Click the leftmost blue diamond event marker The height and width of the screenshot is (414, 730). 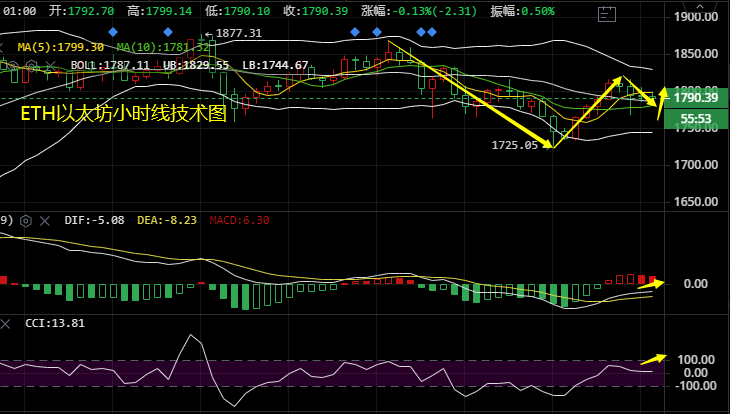[111, 33]
